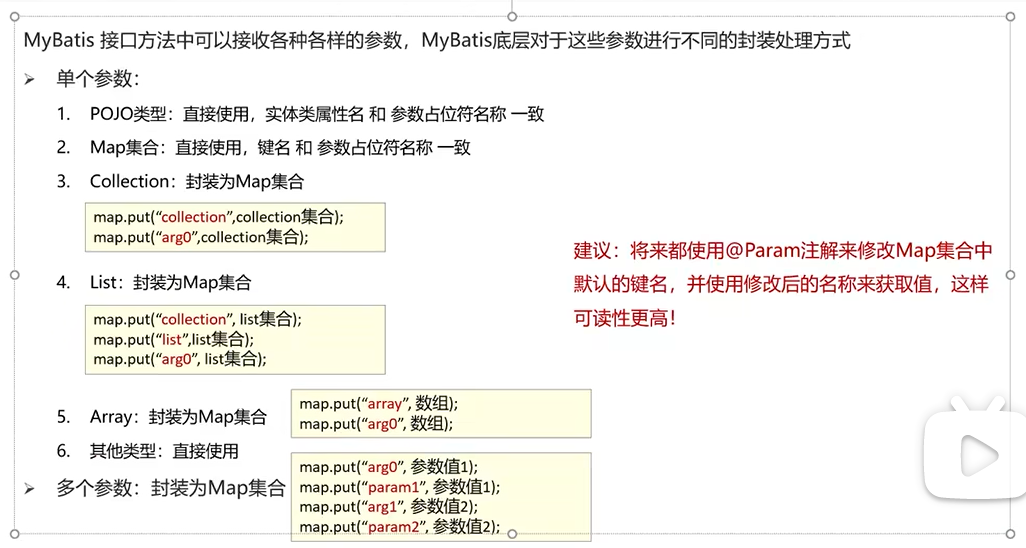Screen dimensions: 1026x548
Task: Click the right-middle selection handle of the text box
Action: coord(1010,275)
